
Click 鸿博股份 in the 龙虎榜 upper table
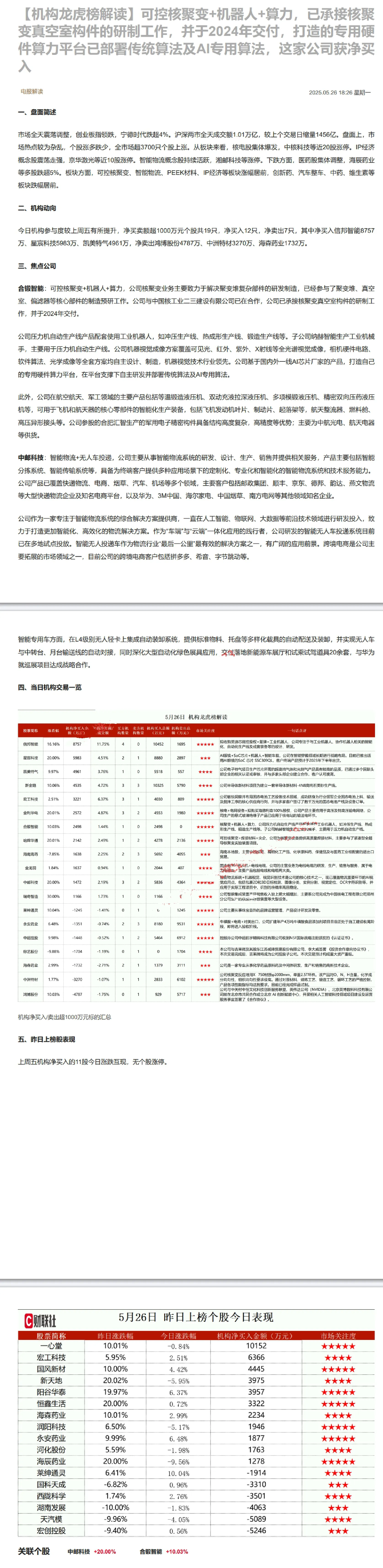click(x=30, y=994)
